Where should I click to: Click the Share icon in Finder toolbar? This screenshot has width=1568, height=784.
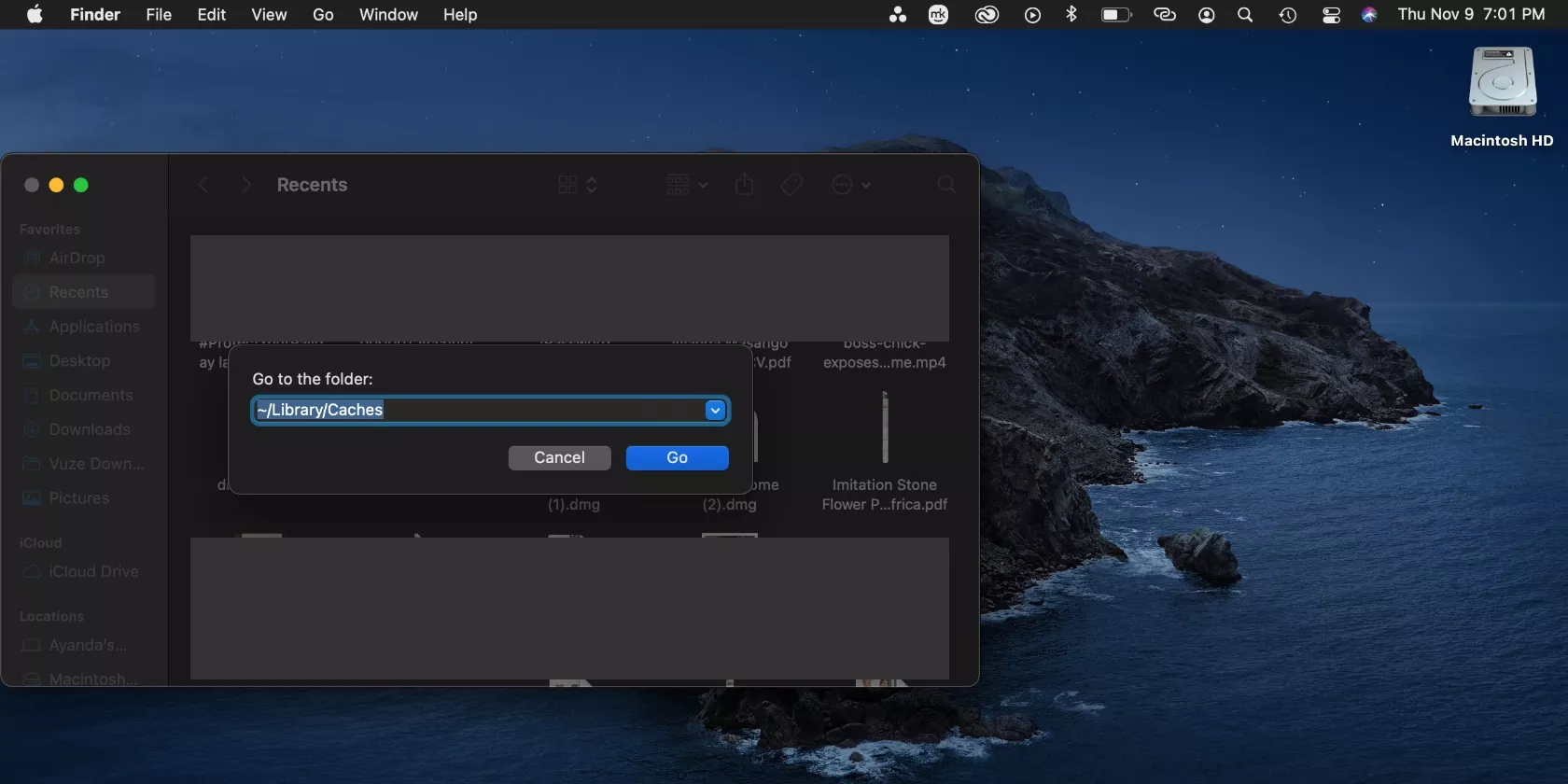(x=744, y=184)
